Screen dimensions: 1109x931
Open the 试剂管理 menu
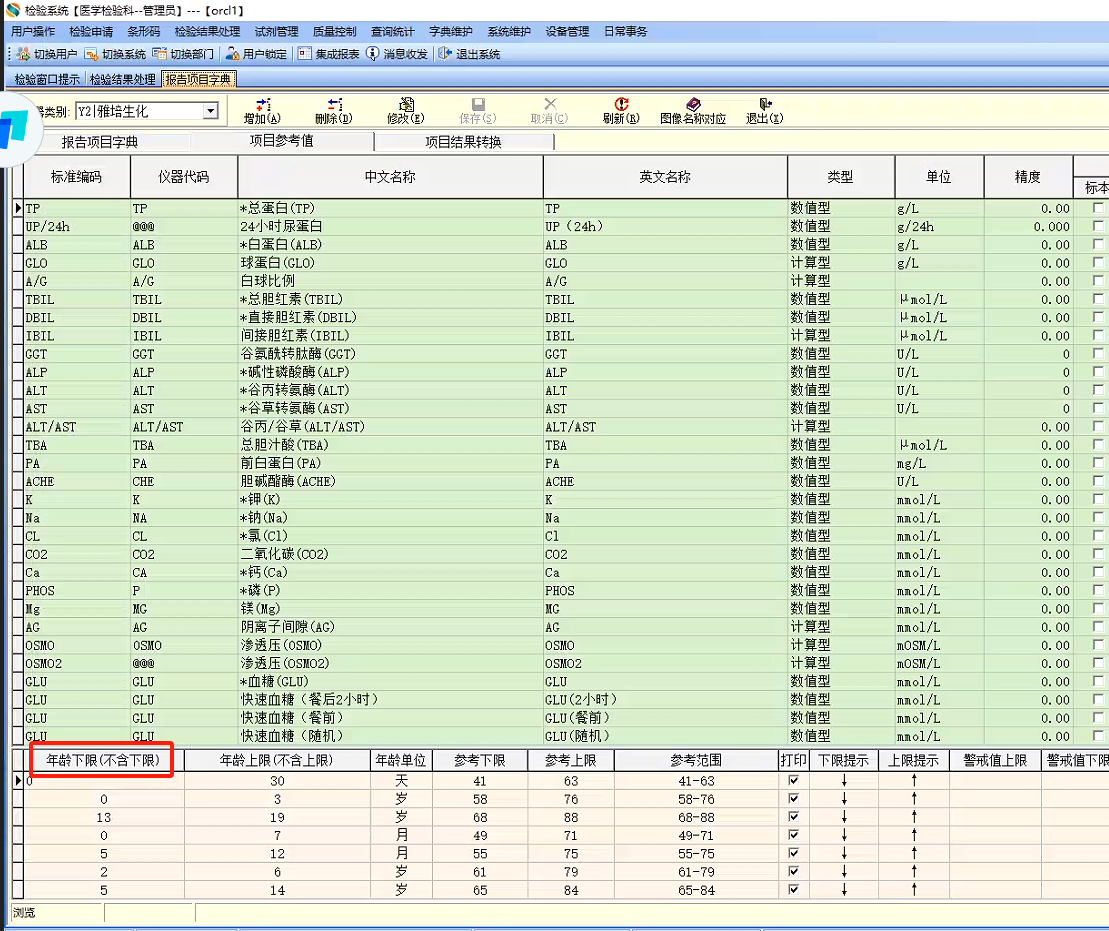pyautogui.click(x=277, y=31)
